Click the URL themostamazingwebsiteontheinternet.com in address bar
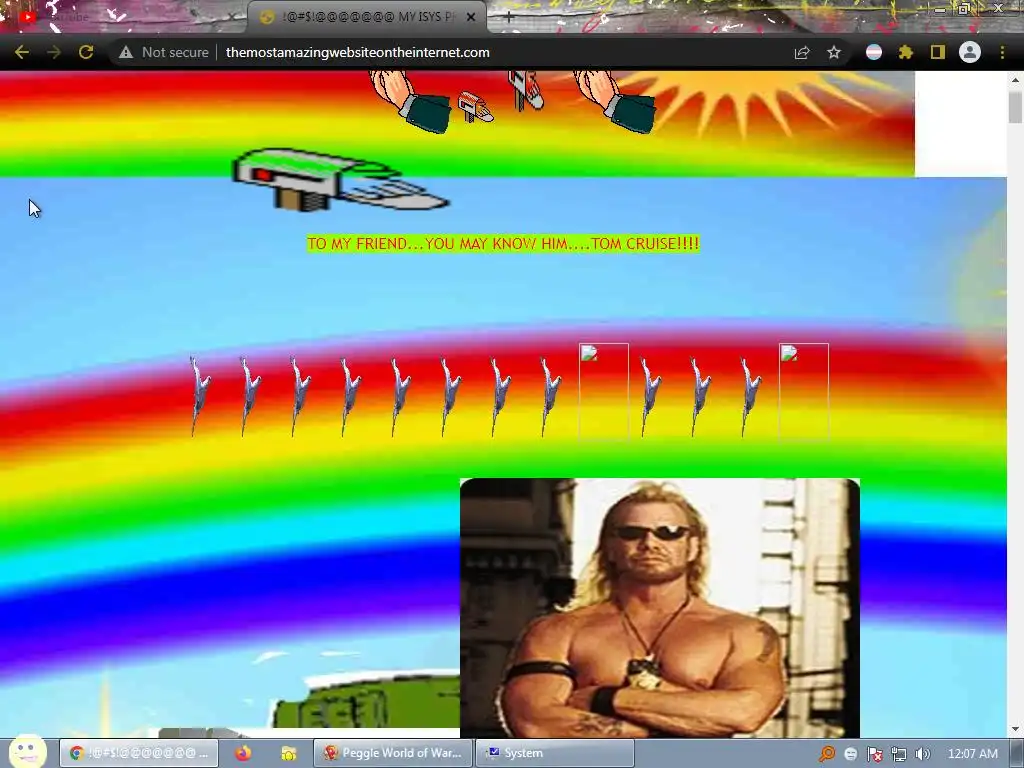 [x=357, y=52]
